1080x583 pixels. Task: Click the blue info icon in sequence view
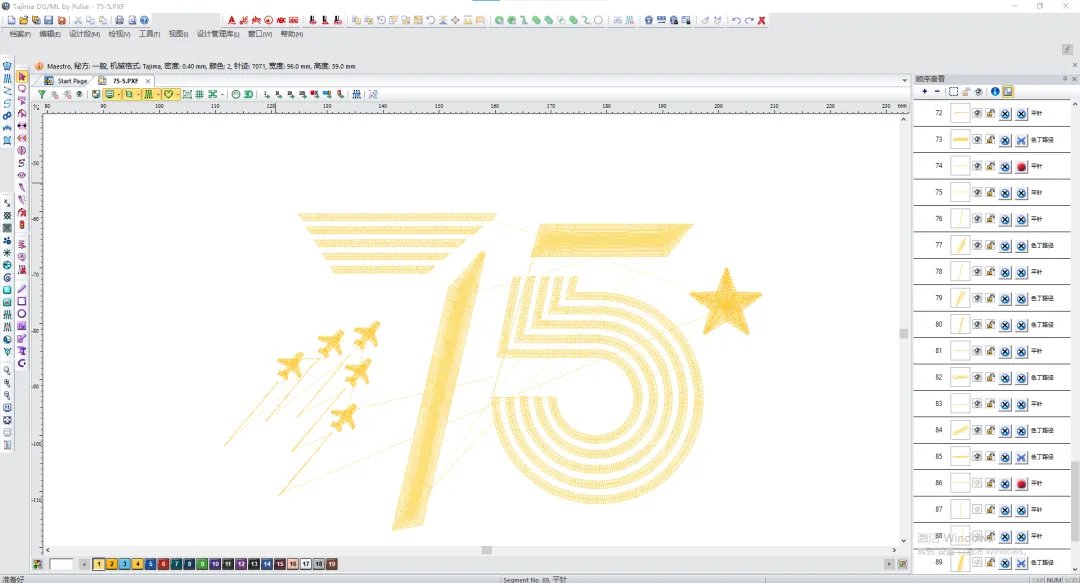click(995, 92)
